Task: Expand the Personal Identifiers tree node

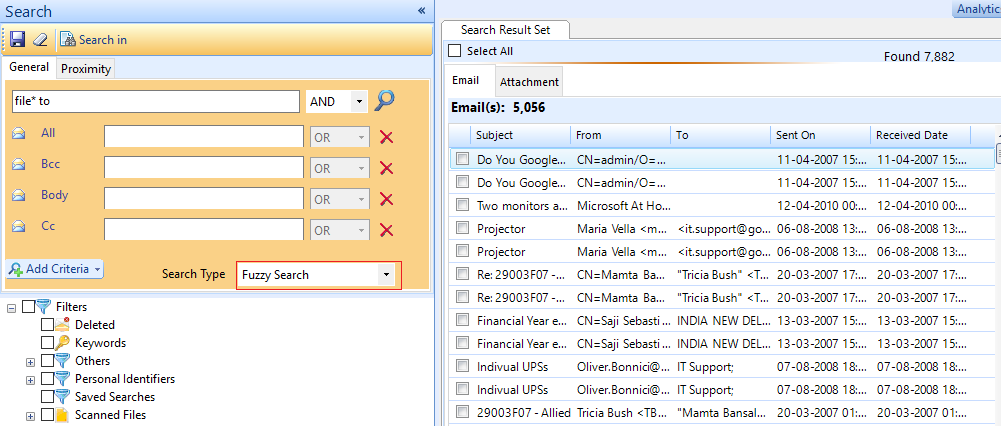Action: [30, 379]
